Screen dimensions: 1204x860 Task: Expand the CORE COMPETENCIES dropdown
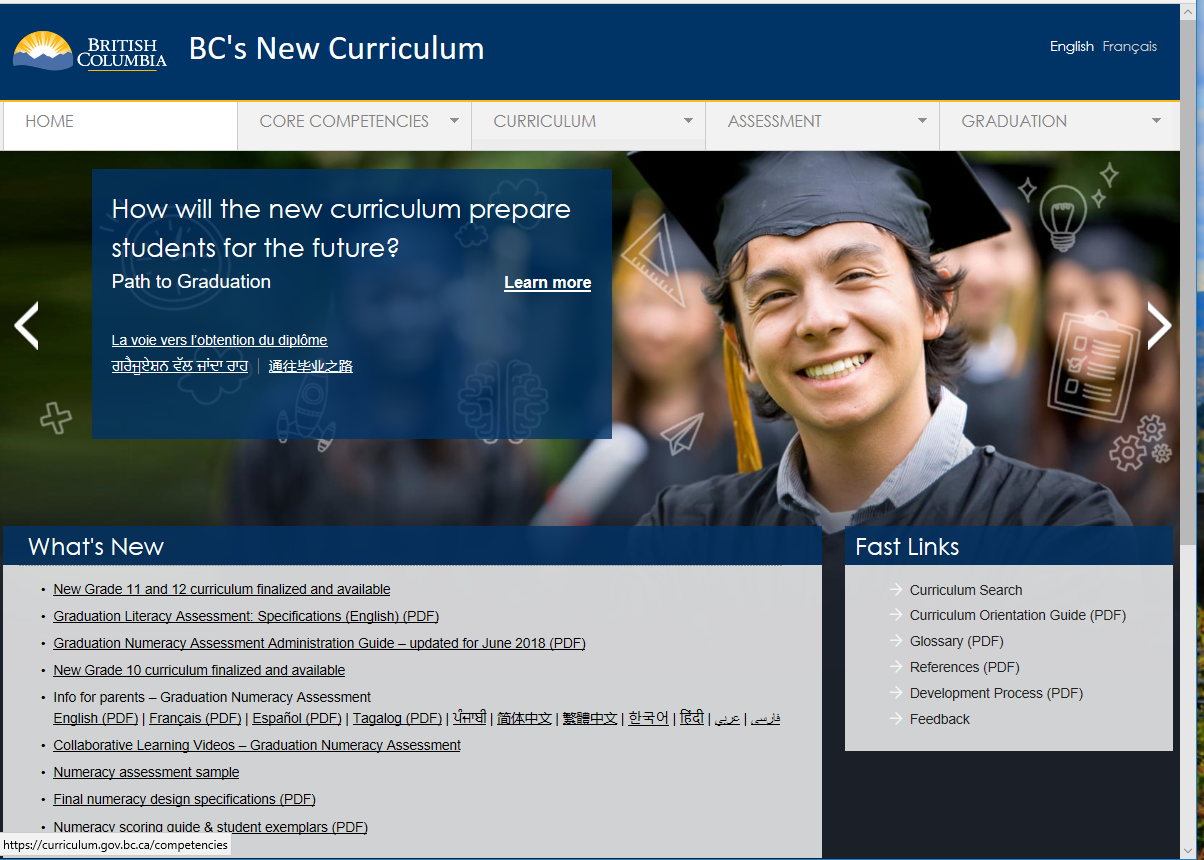(x=453, y=121)
